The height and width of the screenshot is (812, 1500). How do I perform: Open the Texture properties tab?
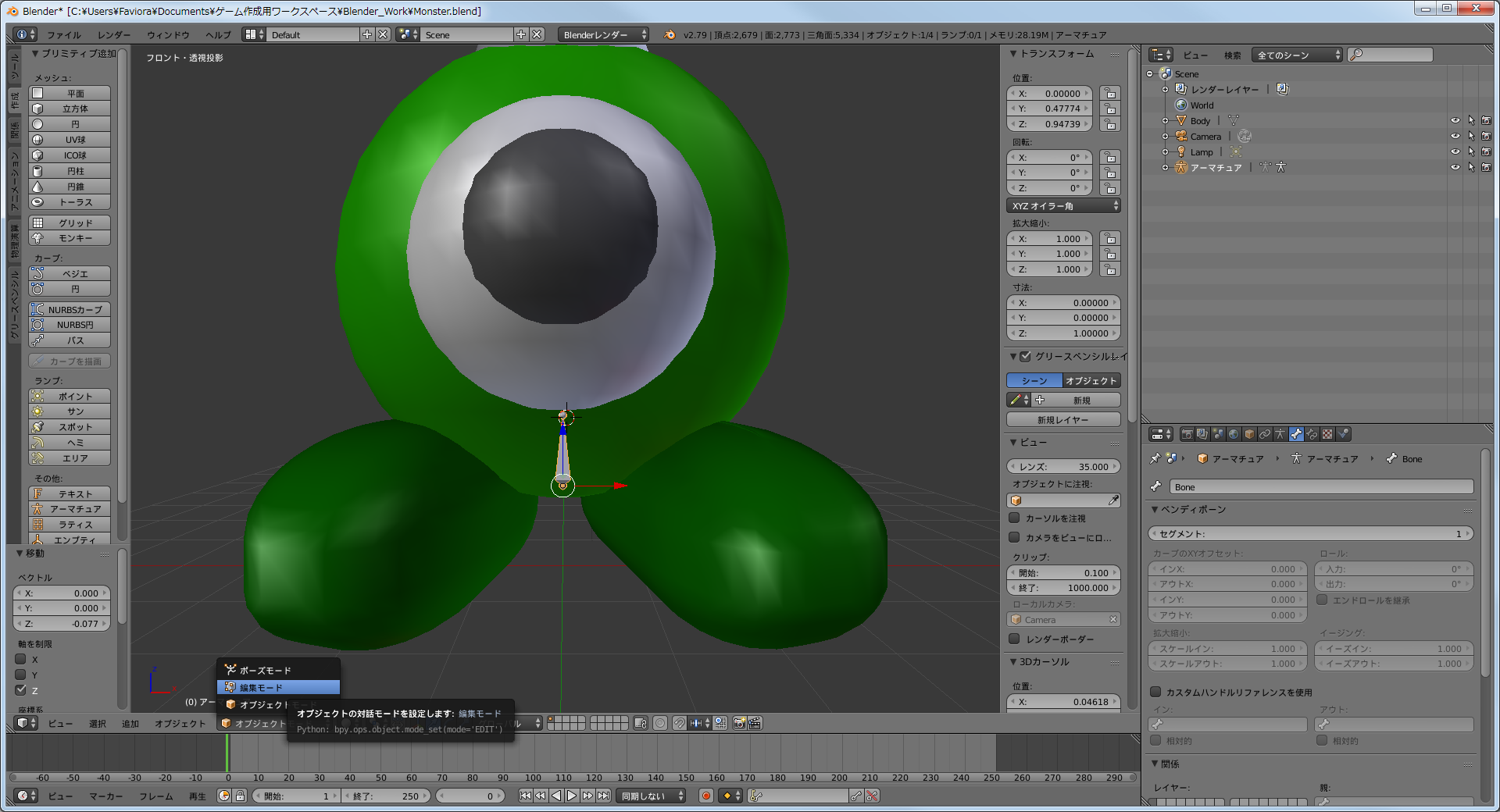1327,434
